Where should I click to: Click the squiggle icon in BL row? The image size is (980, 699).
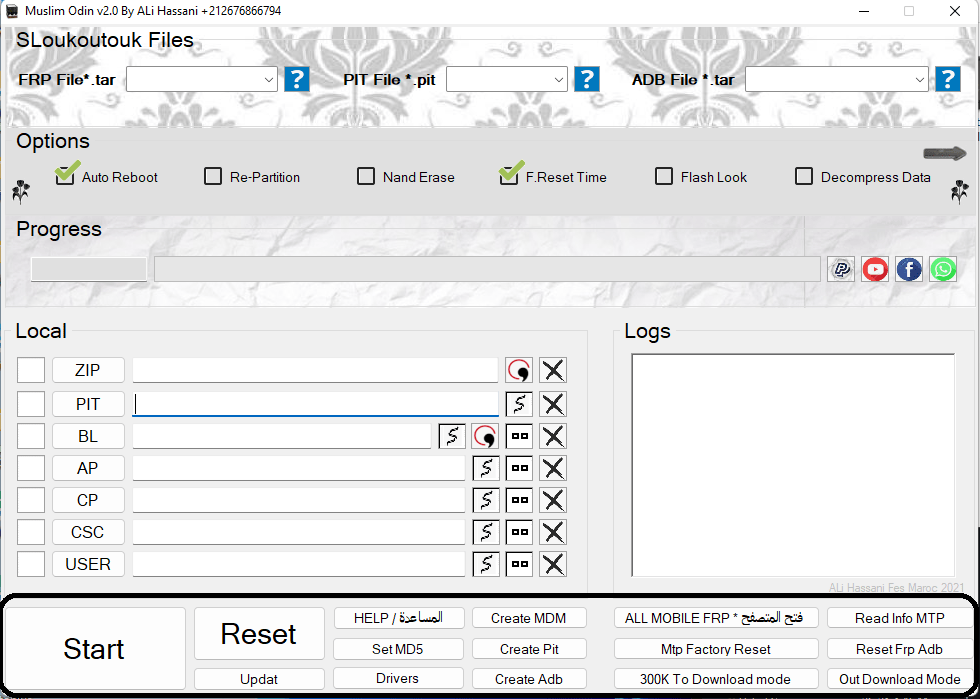pos(452,436)
